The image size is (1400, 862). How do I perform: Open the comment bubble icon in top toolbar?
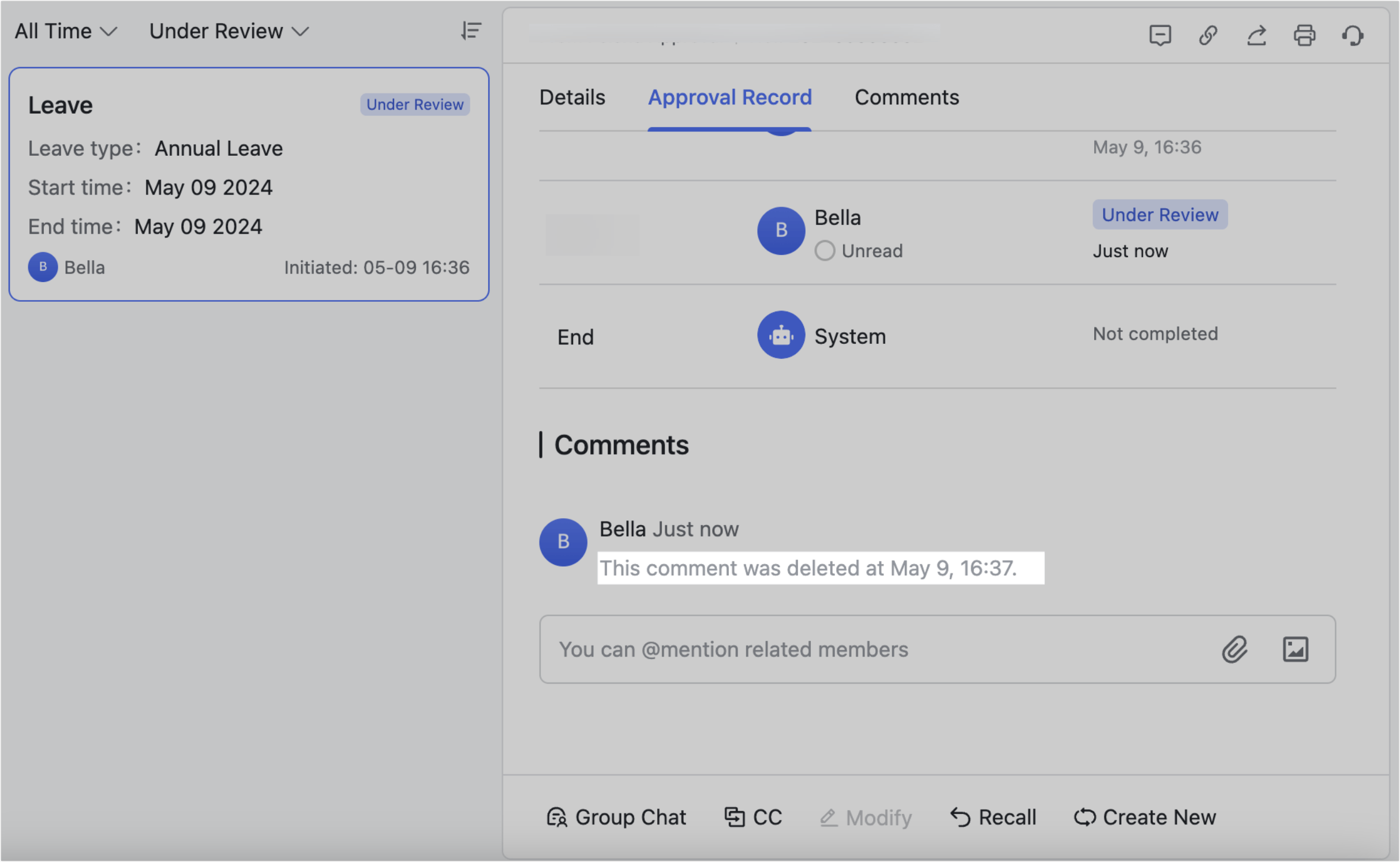pos(1159,35)
